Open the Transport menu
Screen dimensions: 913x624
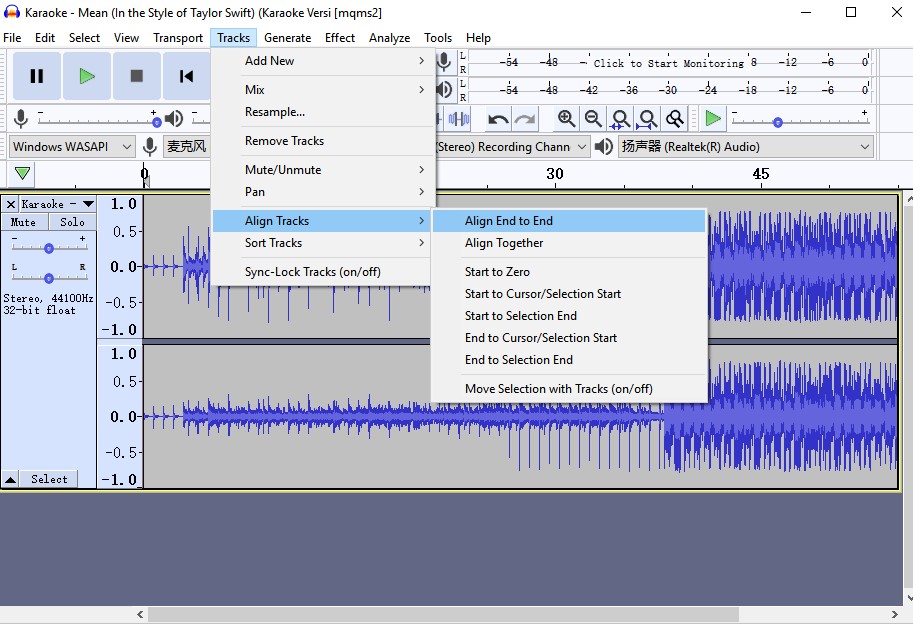[x=178, y=38]
